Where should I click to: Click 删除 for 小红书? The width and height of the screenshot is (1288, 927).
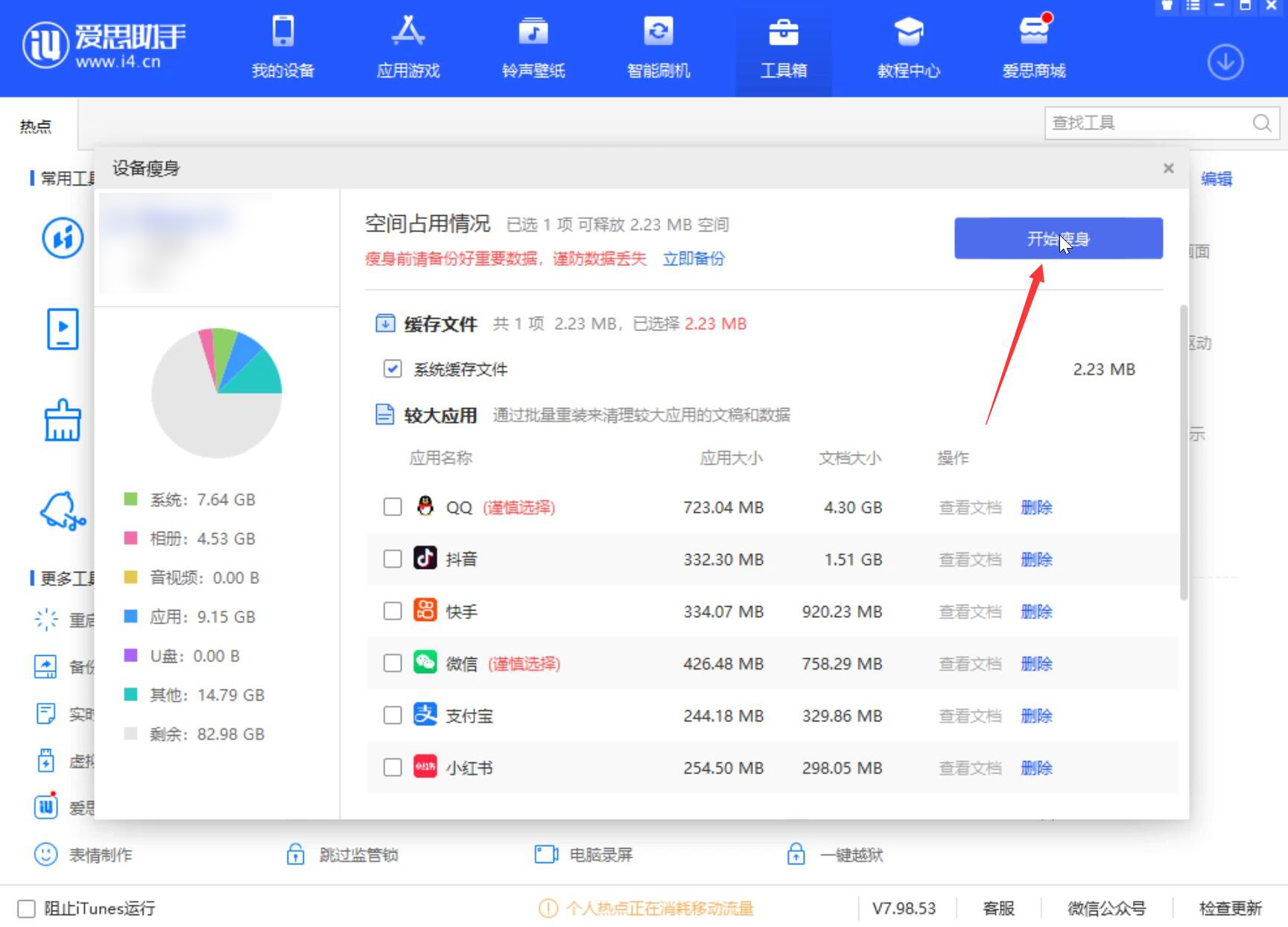(1036, 768)
